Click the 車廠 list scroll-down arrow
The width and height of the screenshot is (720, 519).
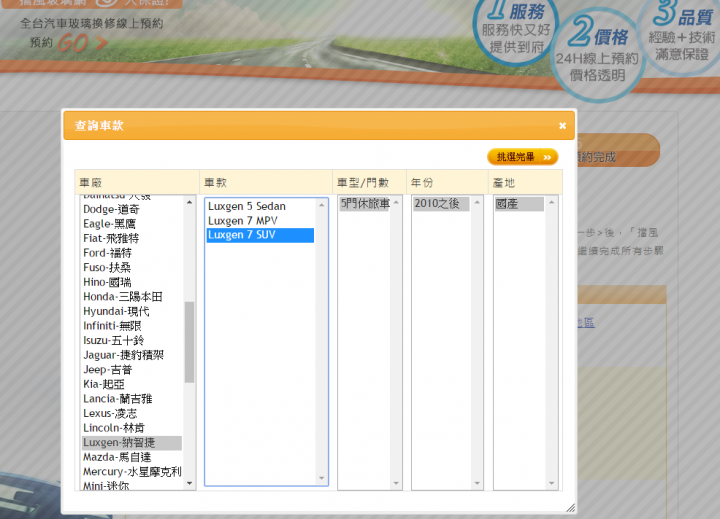[190, 483]
